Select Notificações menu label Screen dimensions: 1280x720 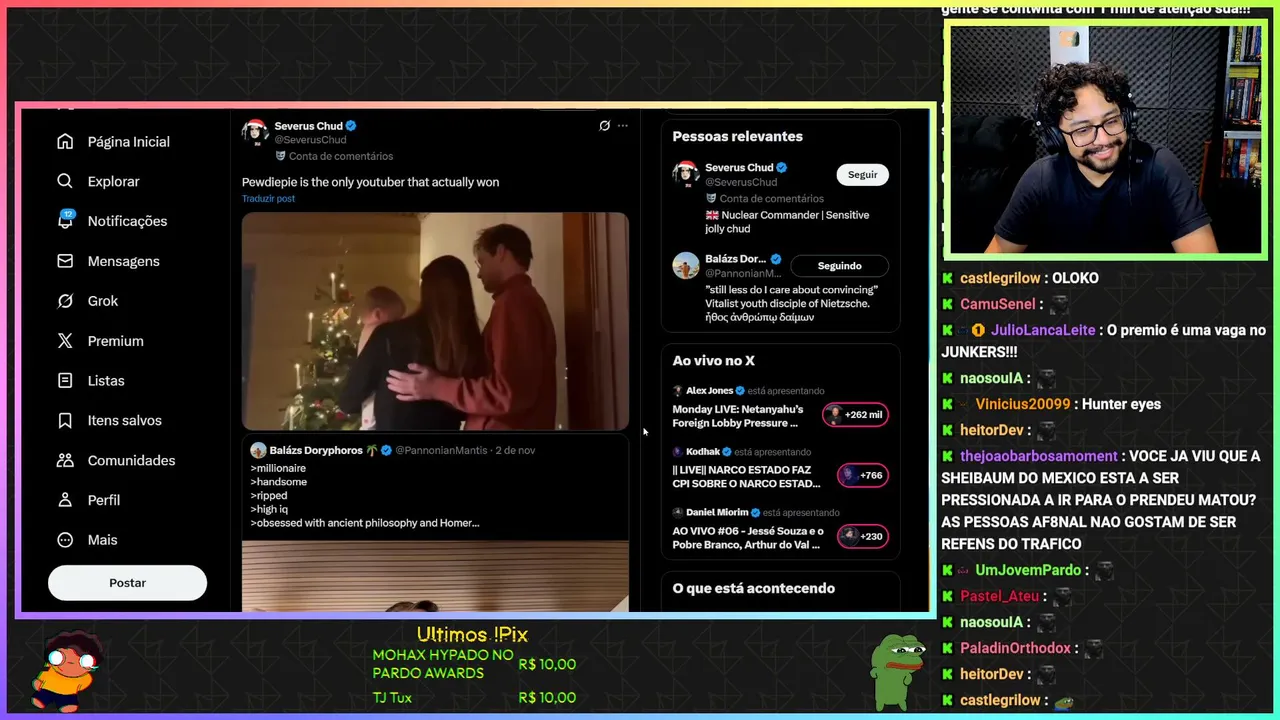point(127,221)
